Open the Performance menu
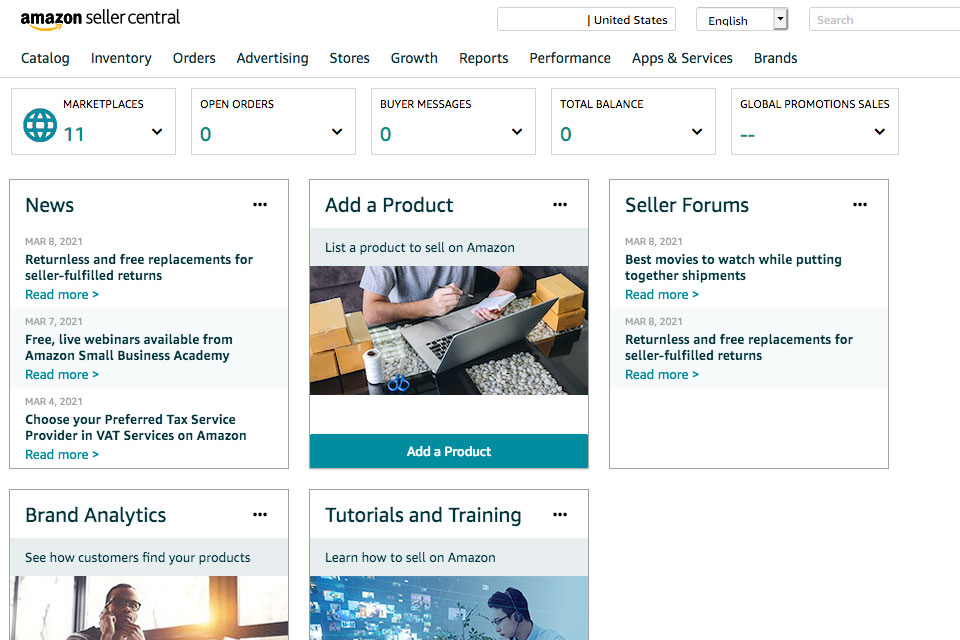Screen dimensions: 960x640 [x=570, y=58]
